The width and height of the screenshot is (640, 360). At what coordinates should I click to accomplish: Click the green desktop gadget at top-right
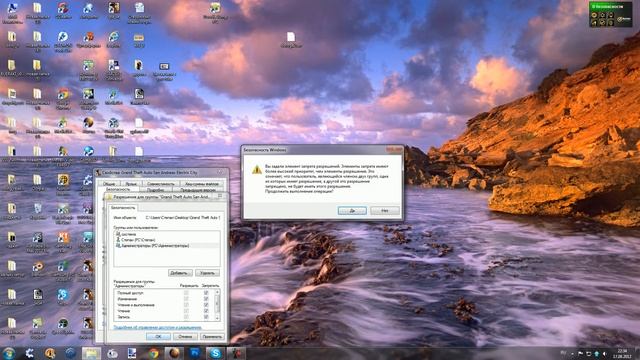coord(610,15)
